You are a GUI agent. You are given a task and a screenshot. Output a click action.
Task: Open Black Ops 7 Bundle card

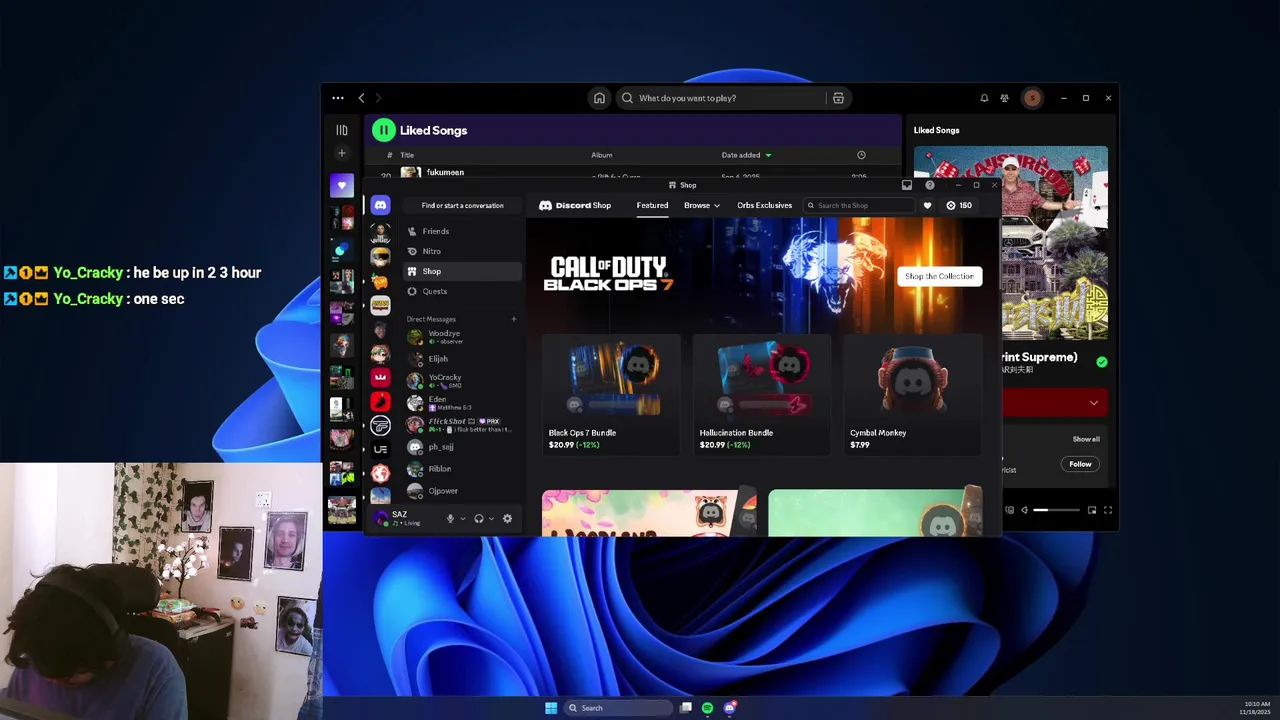611,395
